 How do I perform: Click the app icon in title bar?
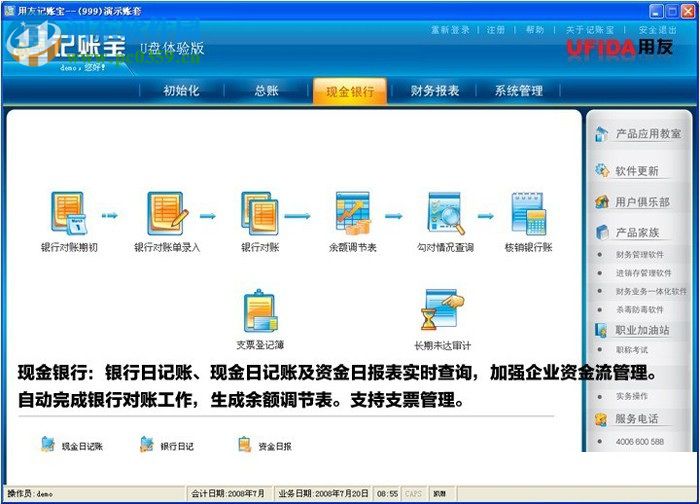8,10
